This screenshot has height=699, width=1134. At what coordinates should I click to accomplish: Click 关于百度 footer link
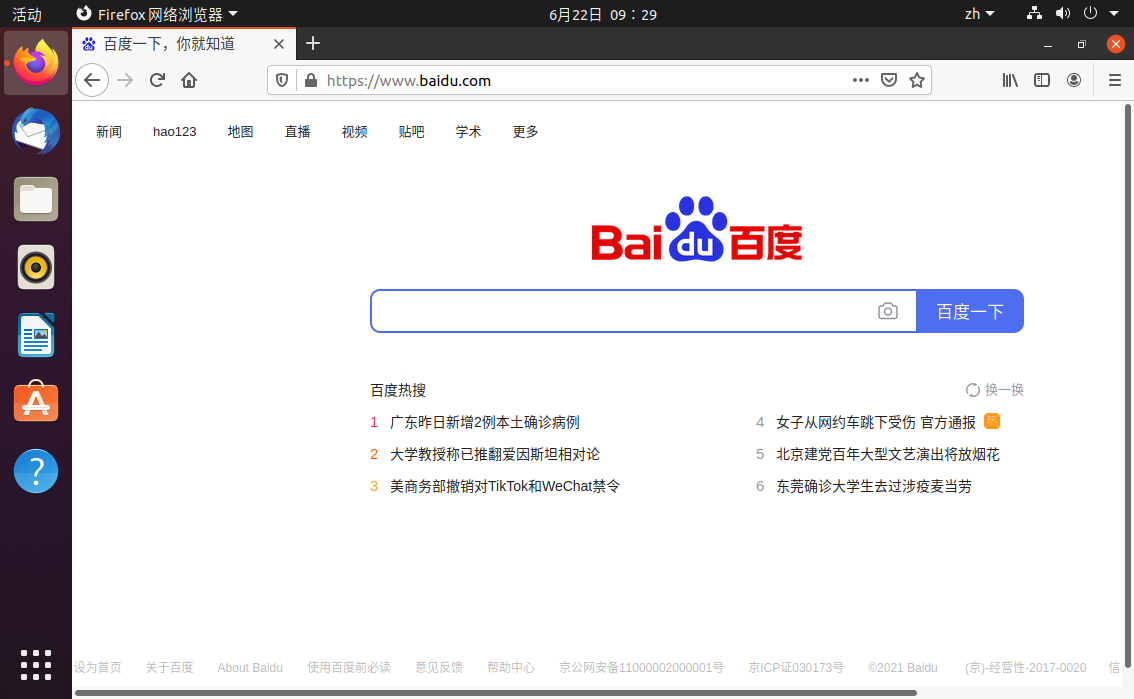[x=169, y=667]
